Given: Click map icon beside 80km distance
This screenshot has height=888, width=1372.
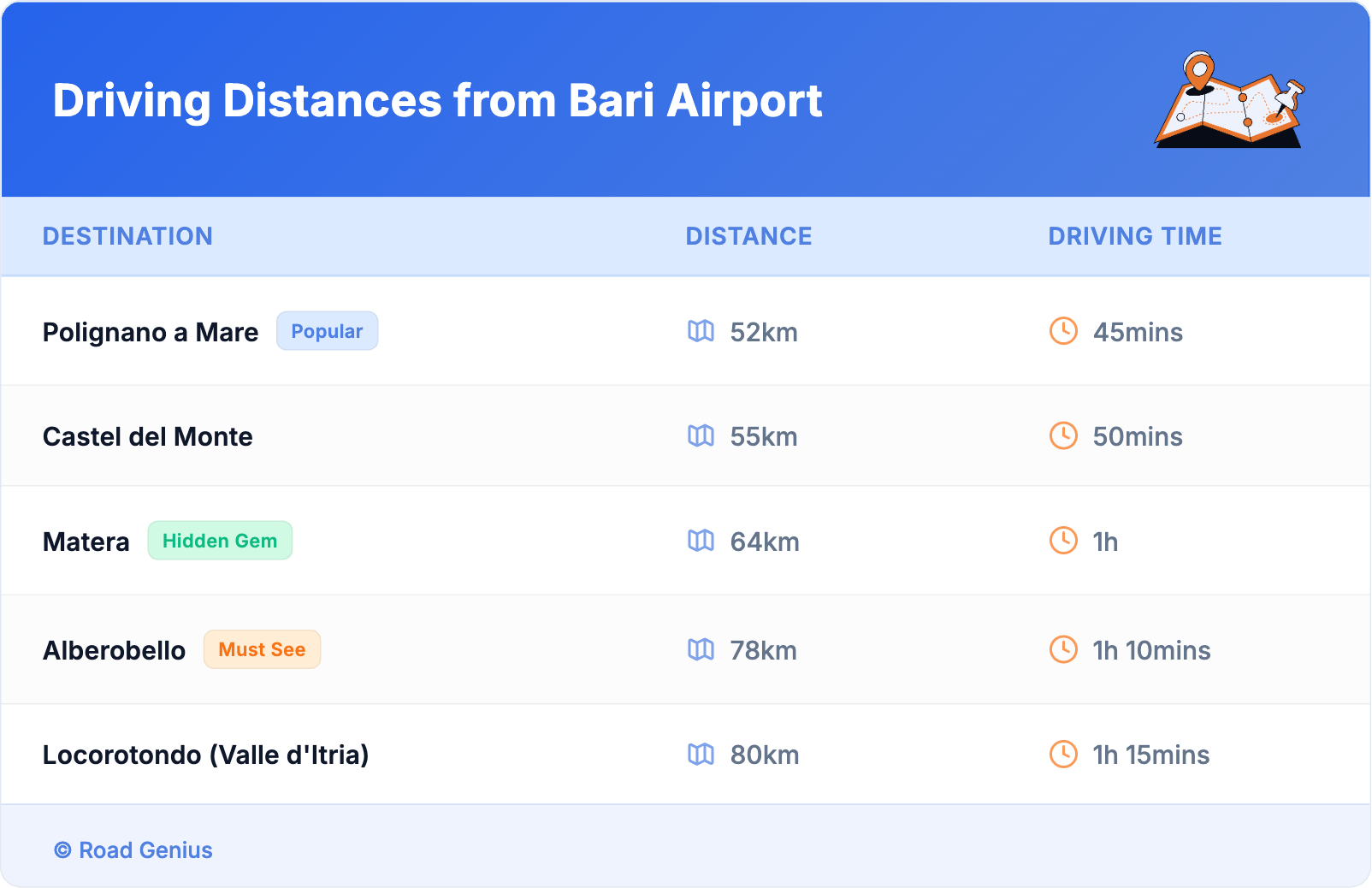Looking at the screenshot, I should (x=701, y=755).
